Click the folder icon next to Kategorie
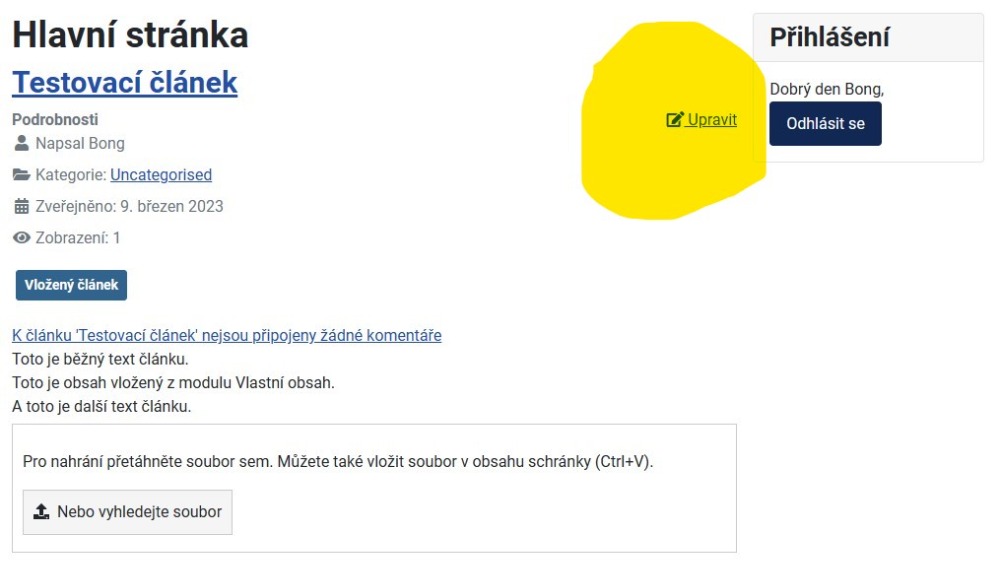The image size is (1000, 566). coord(21,175)
